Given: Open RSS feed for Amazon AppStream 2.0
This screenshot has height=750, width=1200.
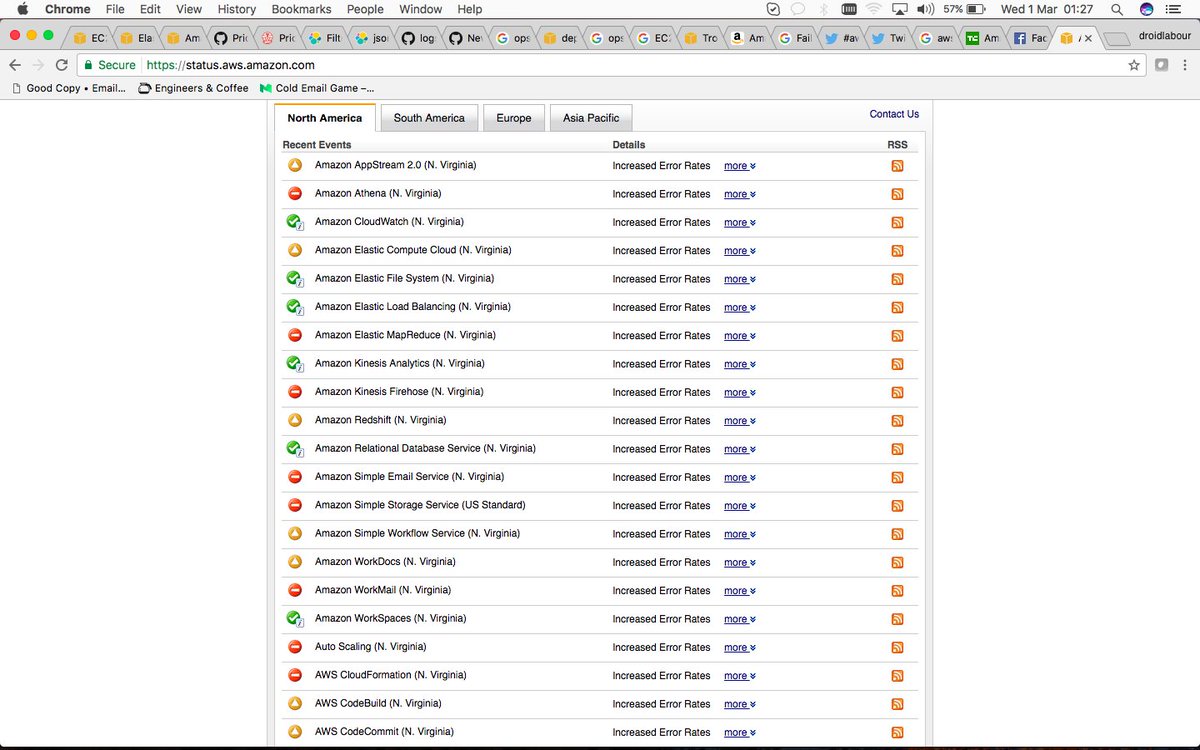Looking at the screenshot, I should [897, 166].
